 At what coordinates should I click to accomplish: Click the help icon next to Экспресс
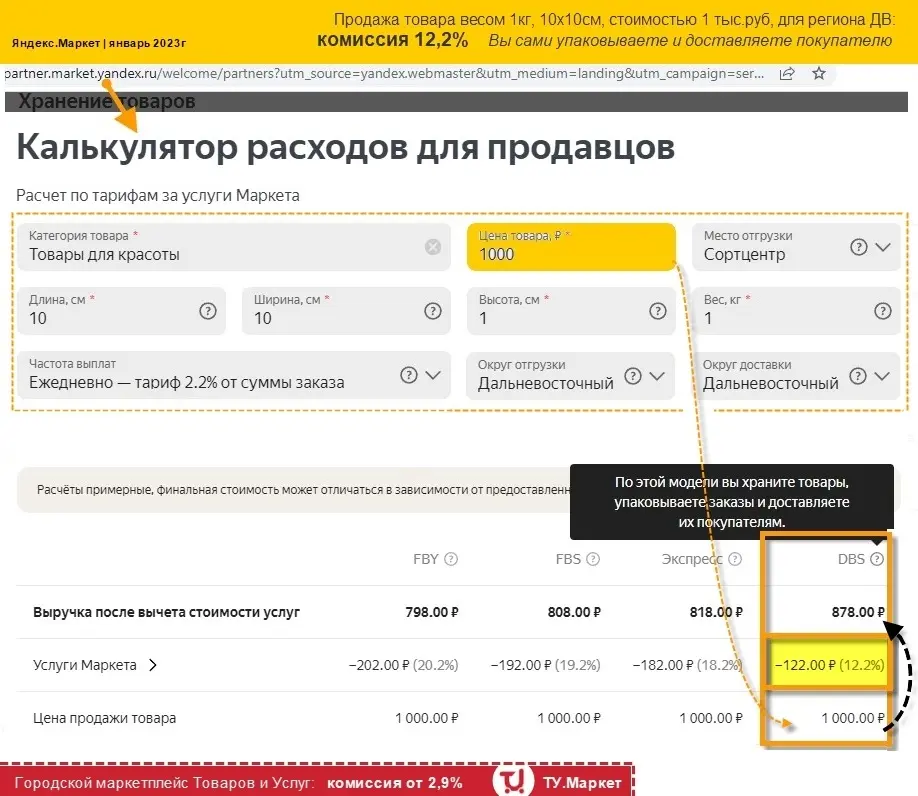pyautogui.click(x=735, y=559)
